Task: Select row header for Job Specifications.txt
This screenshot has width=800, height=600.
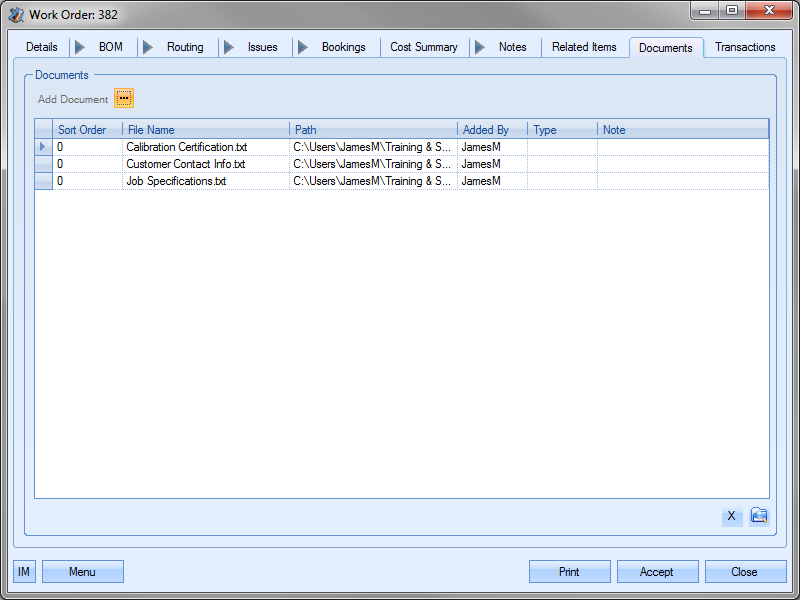Action: (44, 181)
